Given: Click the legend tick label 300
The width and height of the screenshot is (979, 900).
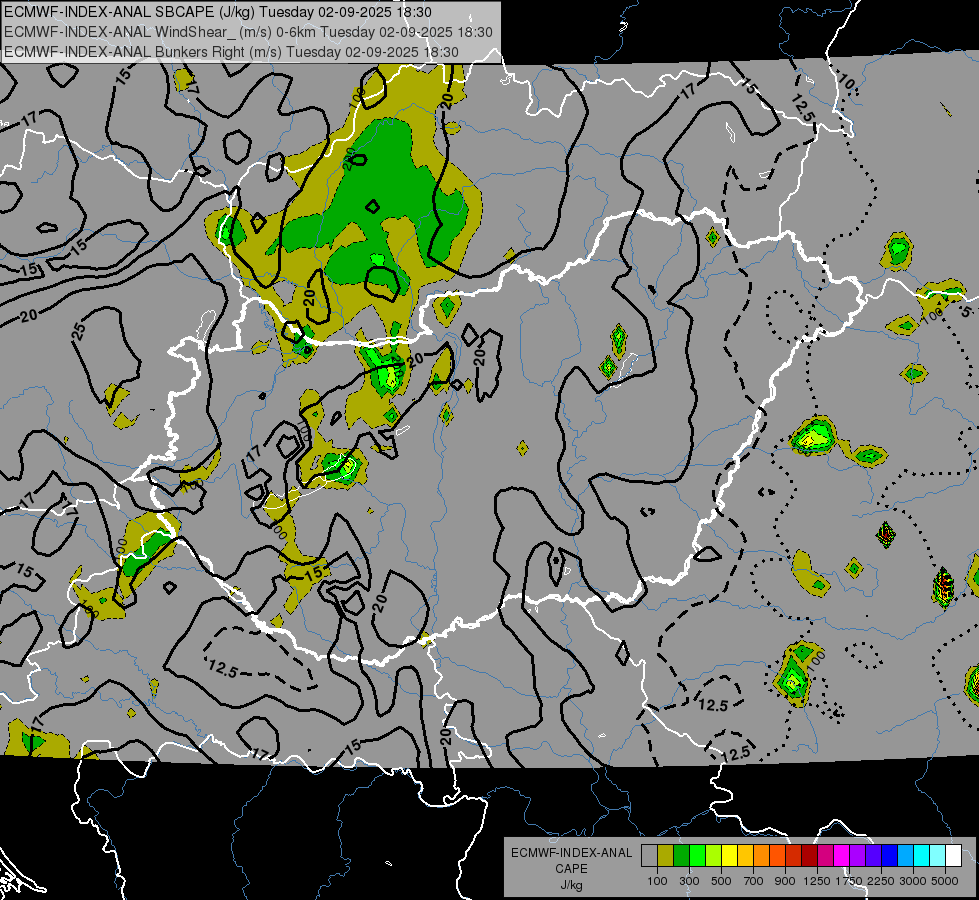Looking at the screenshot, I should (689, 881).
